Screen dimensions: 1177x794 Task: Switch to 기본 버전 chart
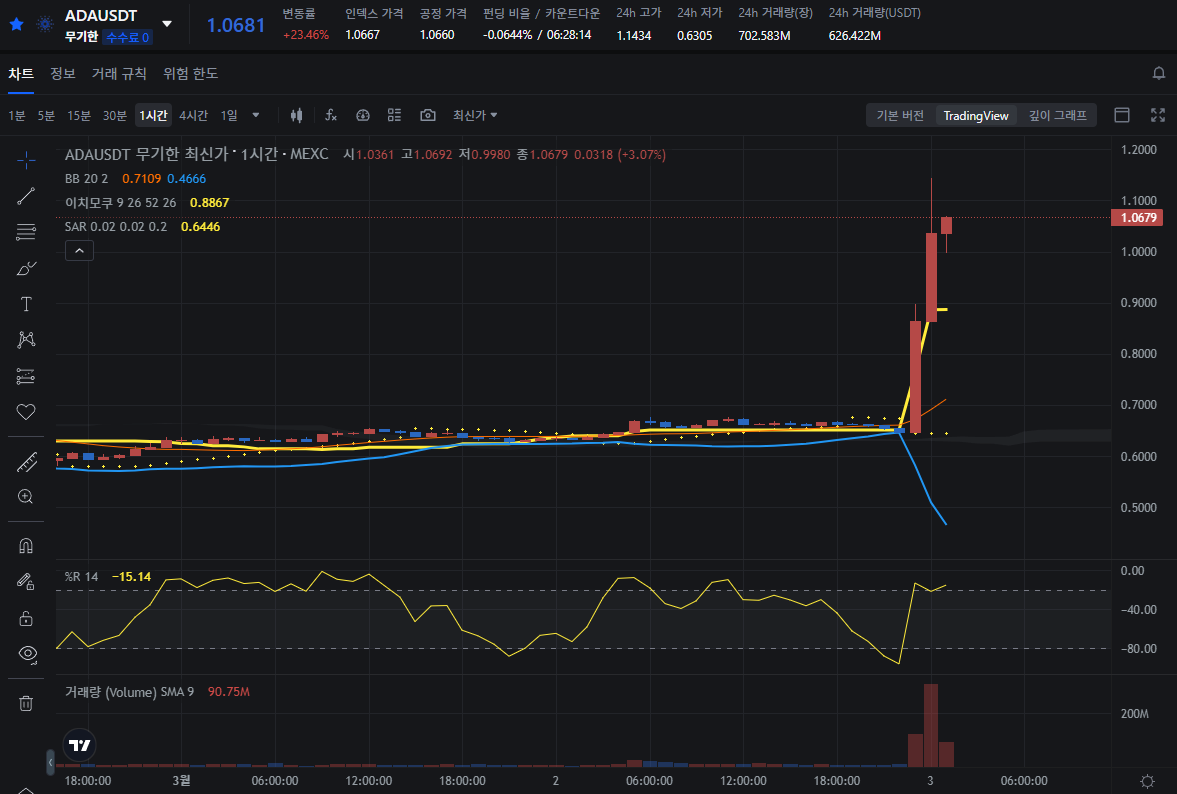[x=900, y=116]
